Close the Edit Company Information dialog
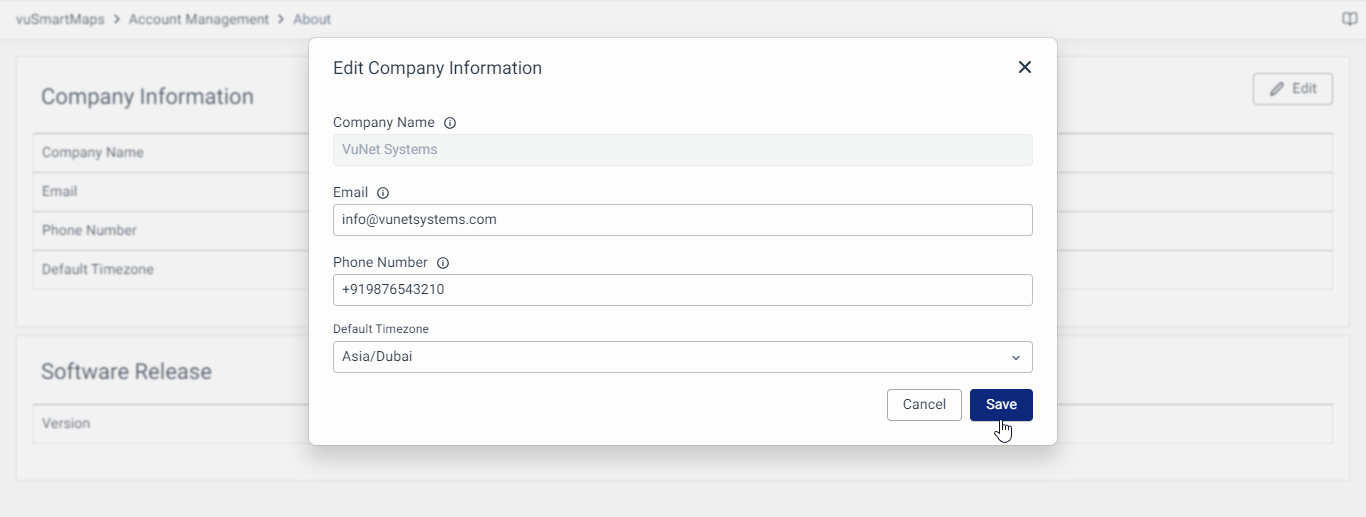Viewport: 1366px width, 517px height. (1024, 67)
